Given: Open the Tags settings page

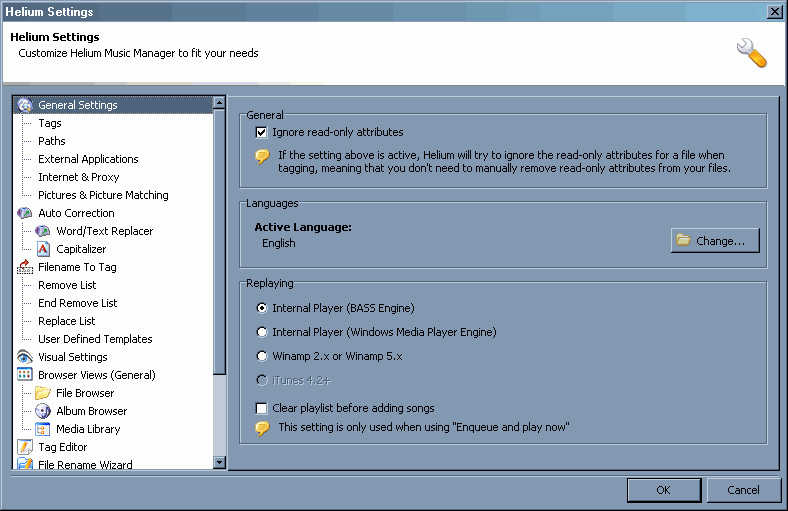Looking at the screenshot, I should (50, 123).
